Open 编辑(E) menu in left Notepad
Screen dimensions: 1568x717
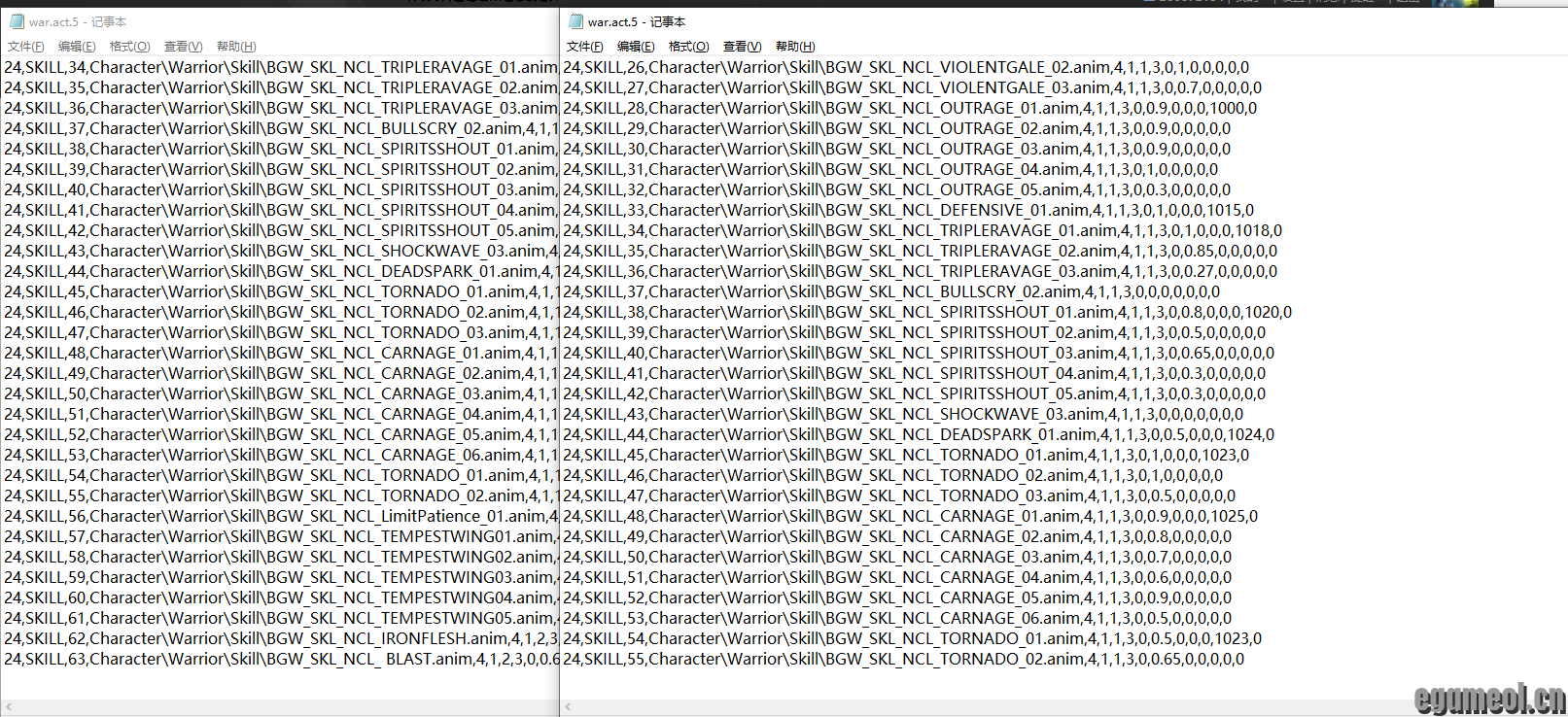(x=77, y=47)
